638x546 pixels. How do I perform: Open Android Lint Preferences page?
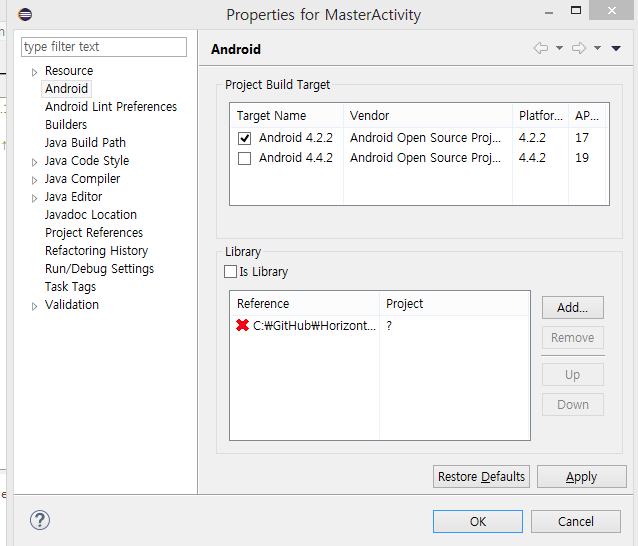[x=111, y=107]
